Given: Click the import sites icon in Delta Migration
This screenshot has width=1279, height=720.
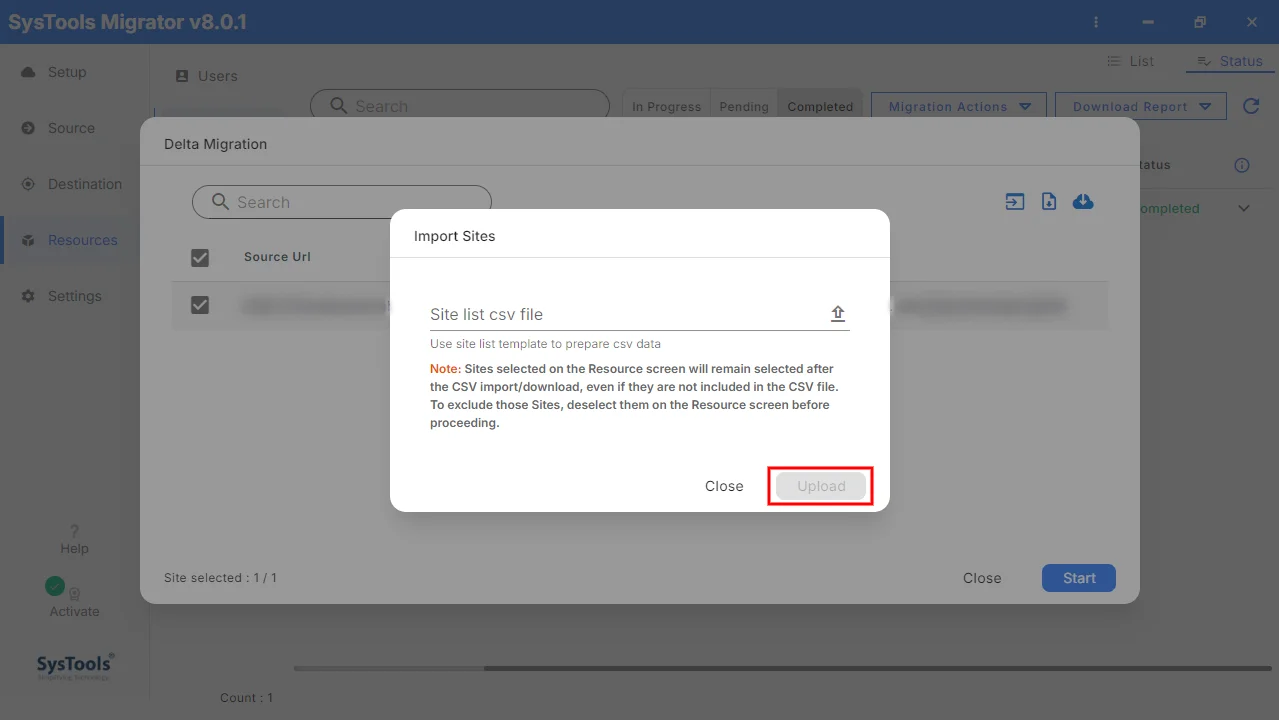Looking at the screenshot, I should 1015,202.
